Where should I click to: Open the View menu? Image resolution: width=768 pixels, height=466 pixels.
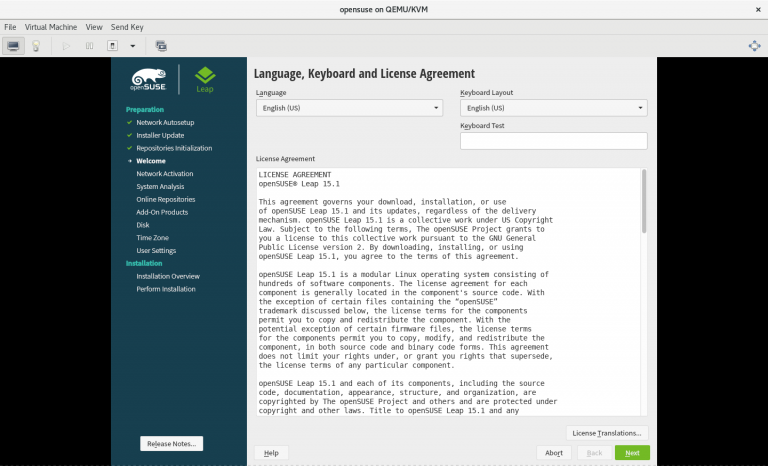pos(94,27)
